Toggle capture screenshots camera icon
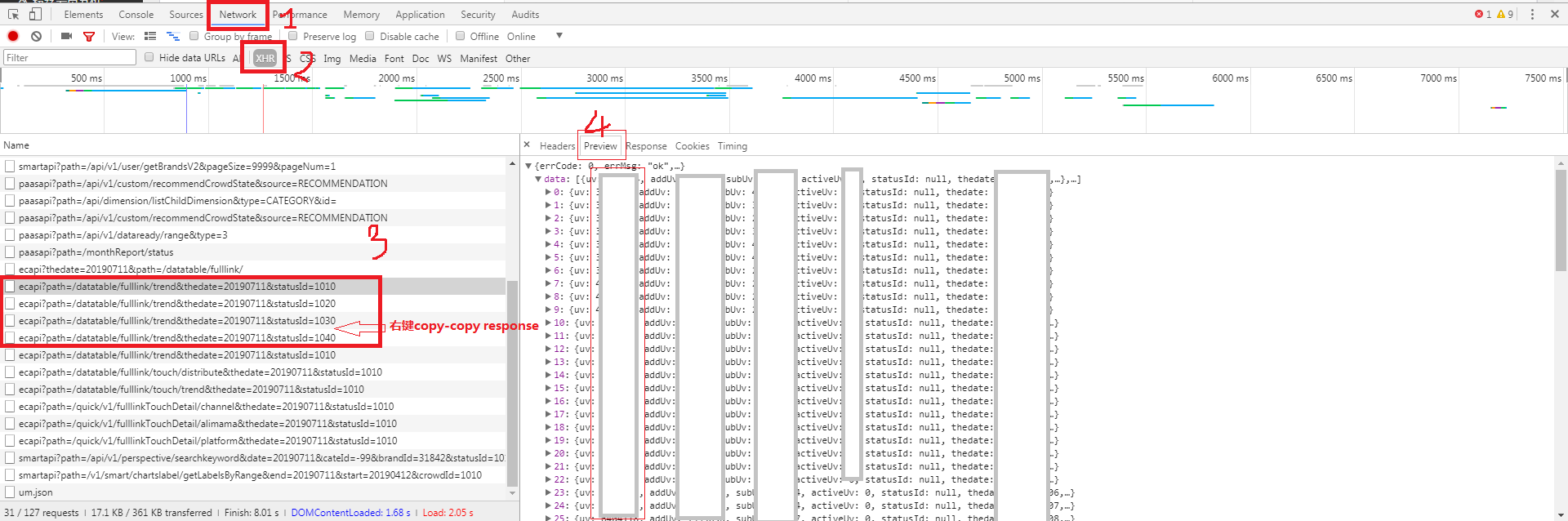 point(67,36)
